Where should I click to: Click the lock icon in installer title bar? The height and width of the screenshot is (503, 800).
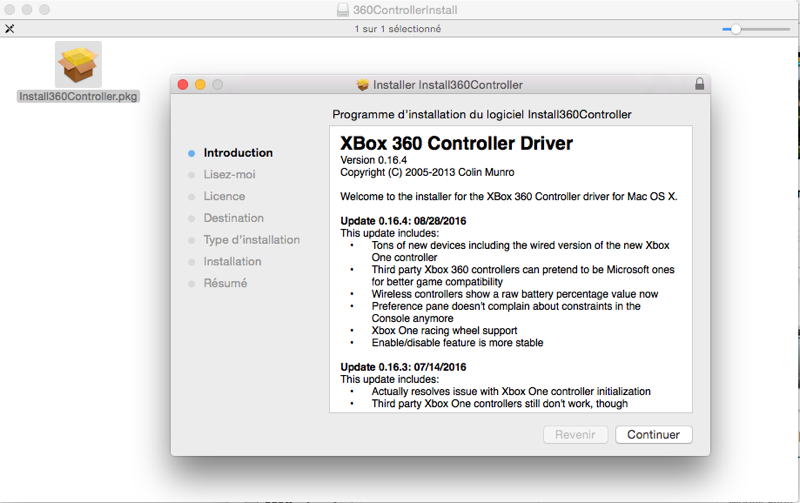point(699,84)
